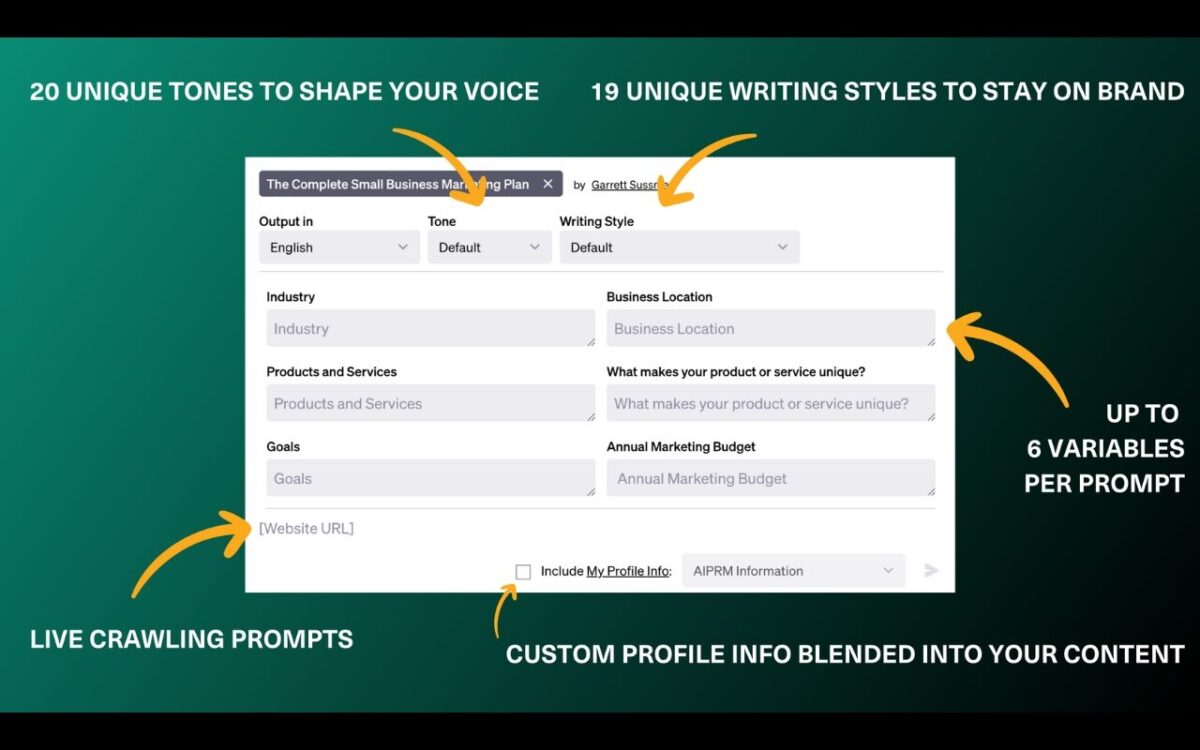Click the Website URL placeholder text
This screenshot has height=750, width=1200.
tap(306, 528)
